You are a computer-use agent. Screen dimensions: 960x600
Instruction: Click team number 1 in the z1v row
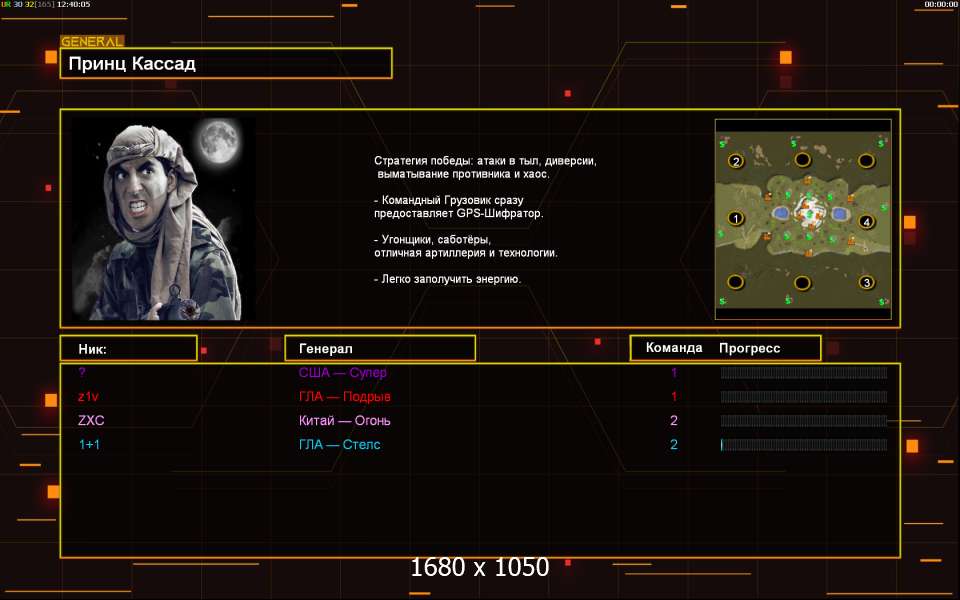pos(674,397)
